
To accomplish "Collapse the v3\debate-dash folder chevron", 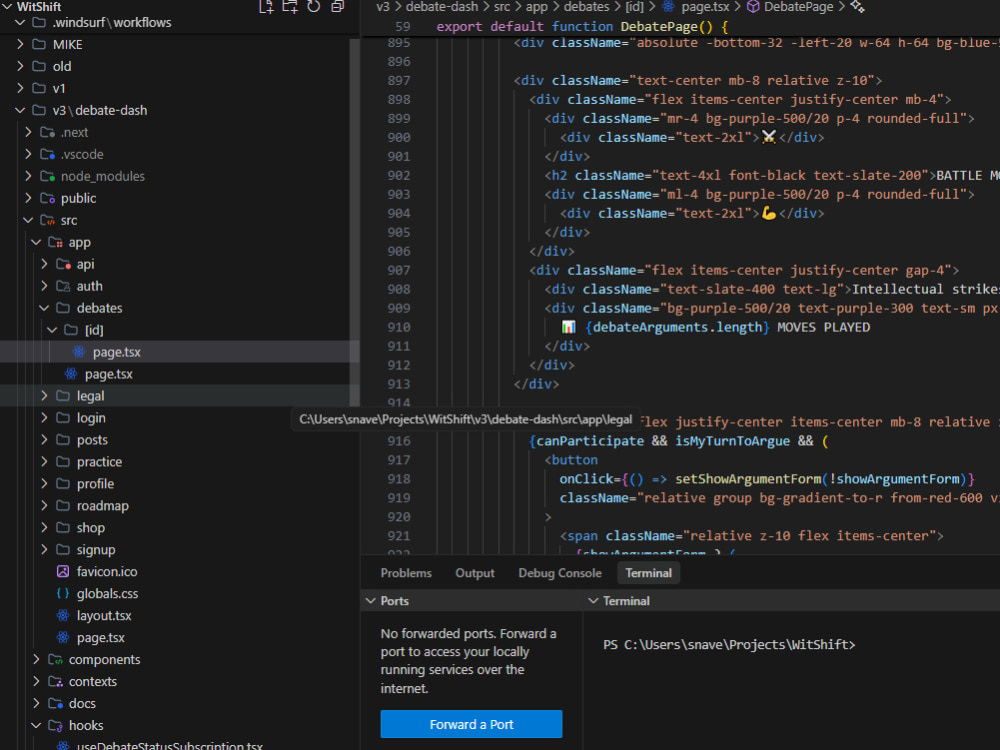I will pos(20,110).
